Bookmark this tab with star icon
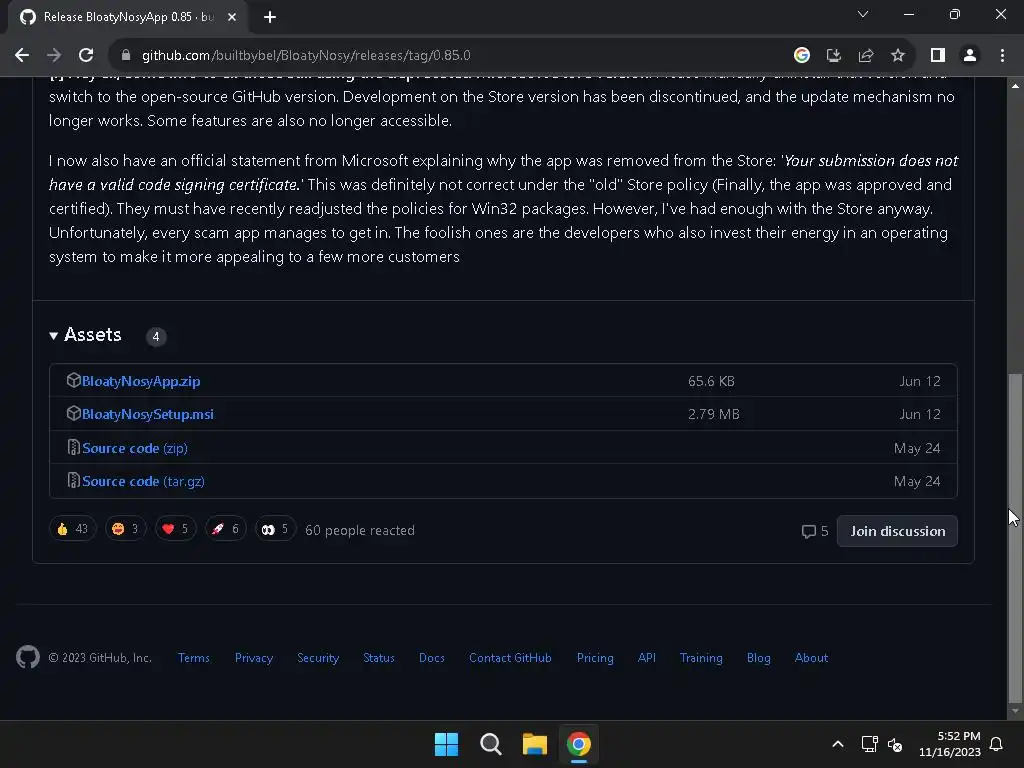This screenshot has height=768, width=1024. tap(898, 56)
